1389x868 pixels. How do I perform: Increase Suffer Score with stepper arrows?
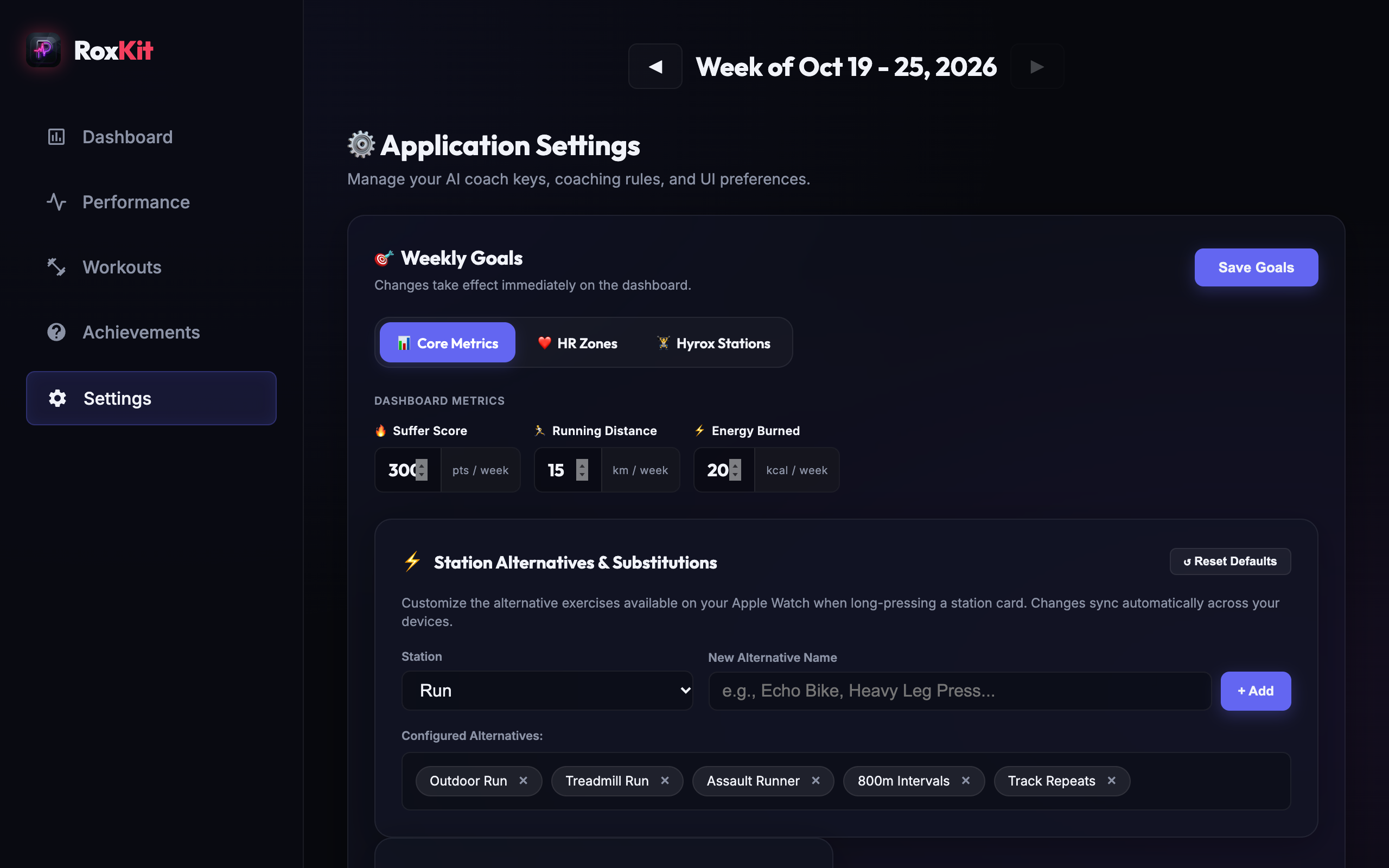[422, 464]
